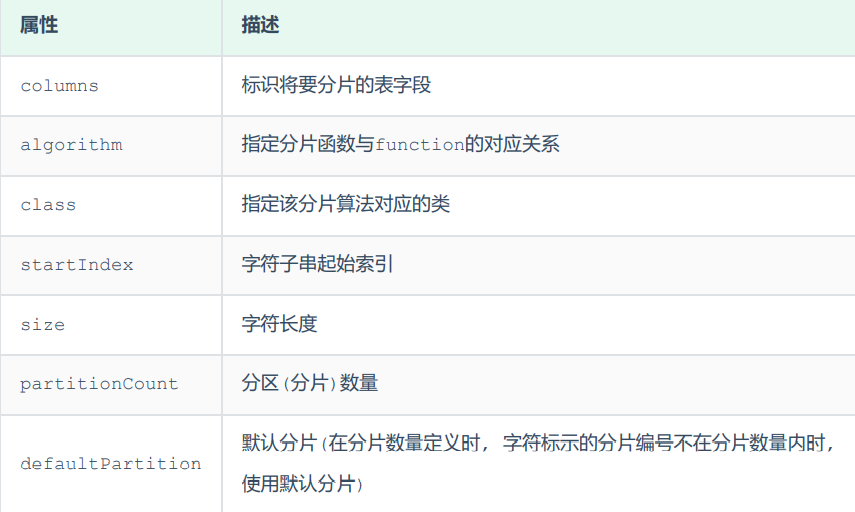Select the columns attribute cell
Screen dimensions: 855x512
[x=60, y=86]
